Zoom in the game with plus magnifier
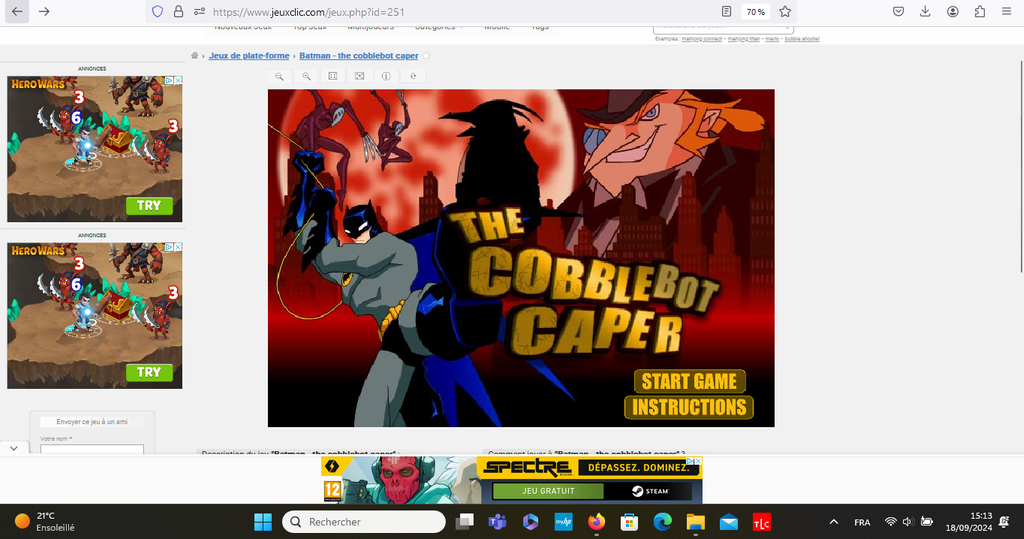 coord(306,76)
